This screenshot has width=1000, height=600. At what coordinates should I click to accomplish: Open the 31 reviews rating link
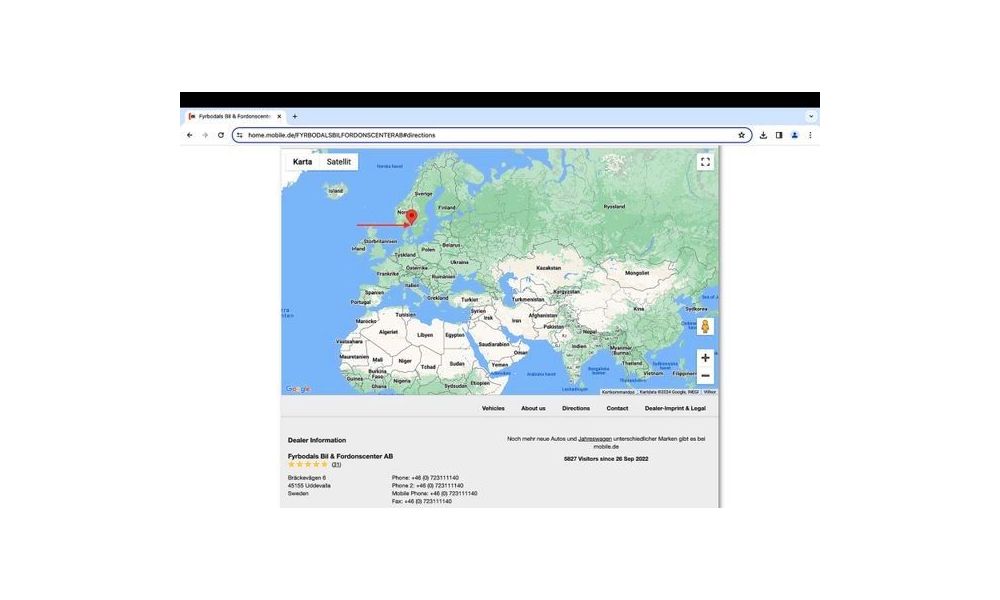(336, 464)
